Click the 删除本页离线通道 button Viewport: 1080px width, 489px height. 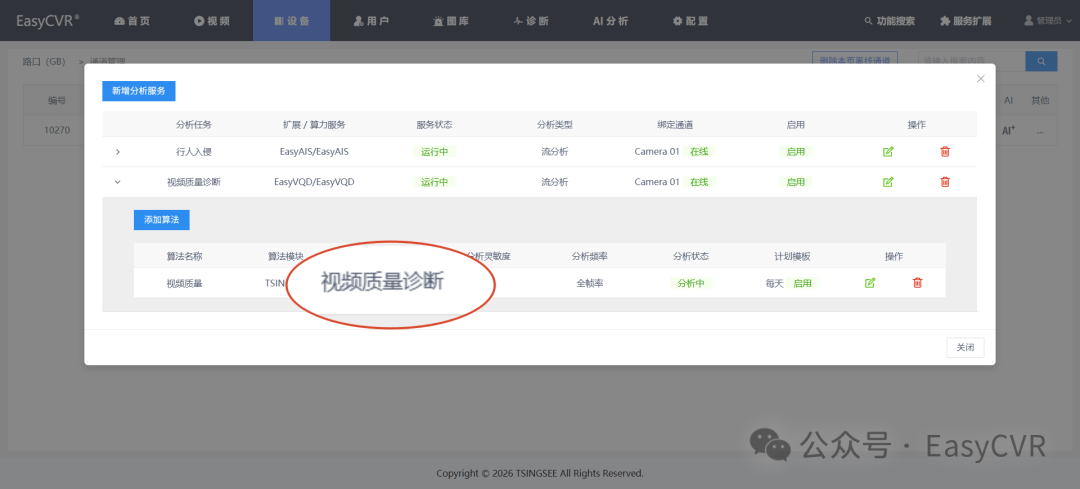coord(855,61)
